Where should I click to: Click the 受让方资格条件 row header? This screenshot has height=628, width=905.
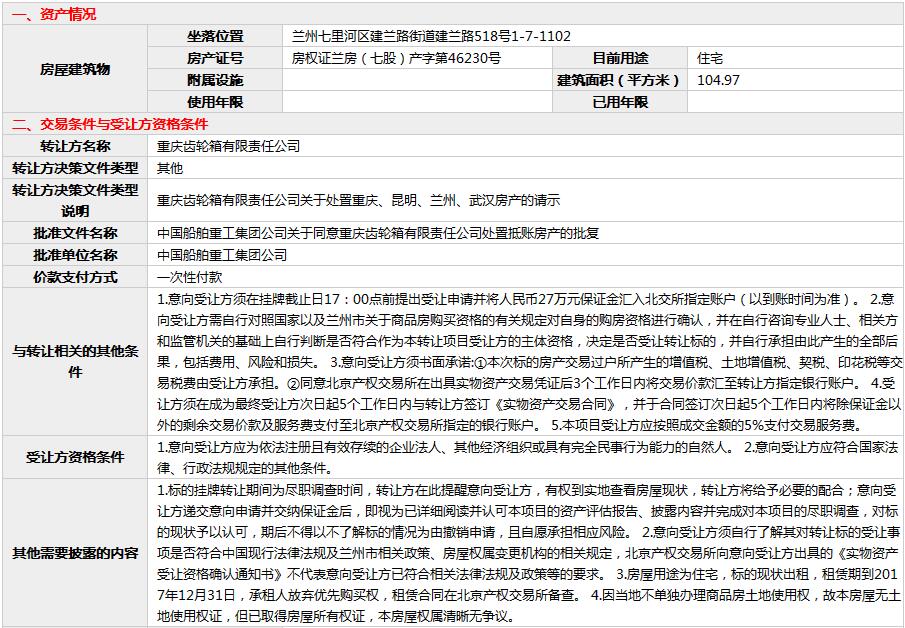tap(75, 457)
